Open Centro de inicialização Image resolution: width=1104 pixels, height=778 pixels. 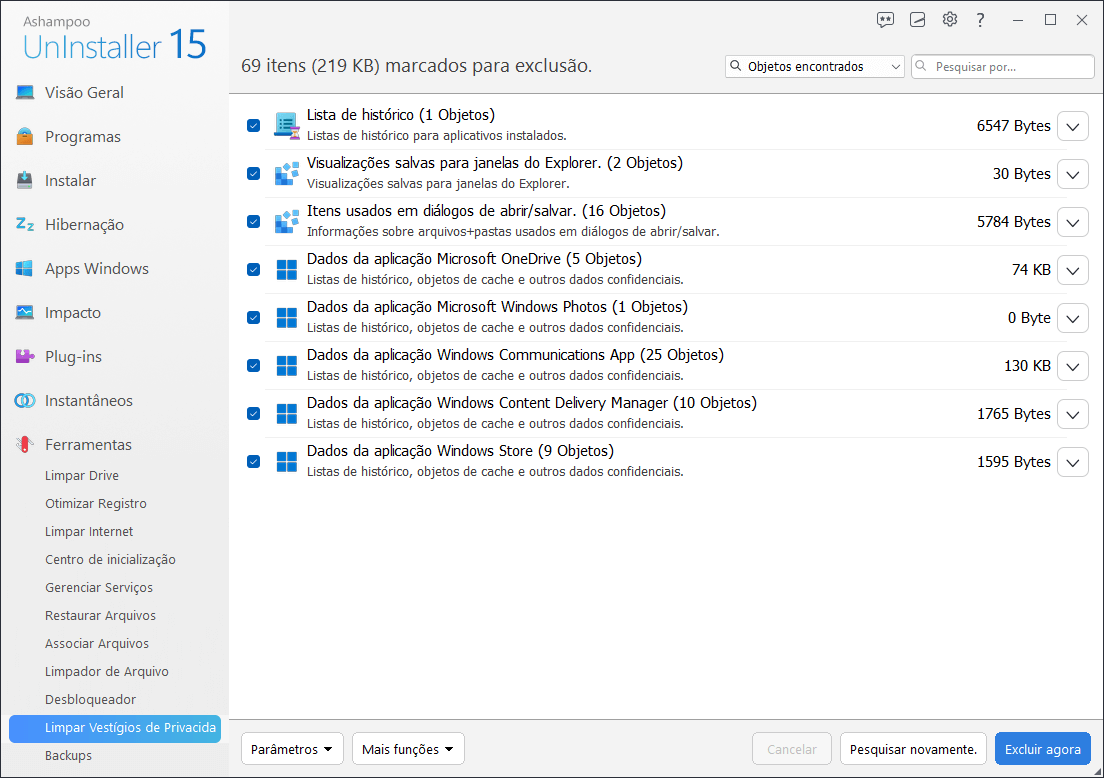pyautogui.click(x=111, y=560)
